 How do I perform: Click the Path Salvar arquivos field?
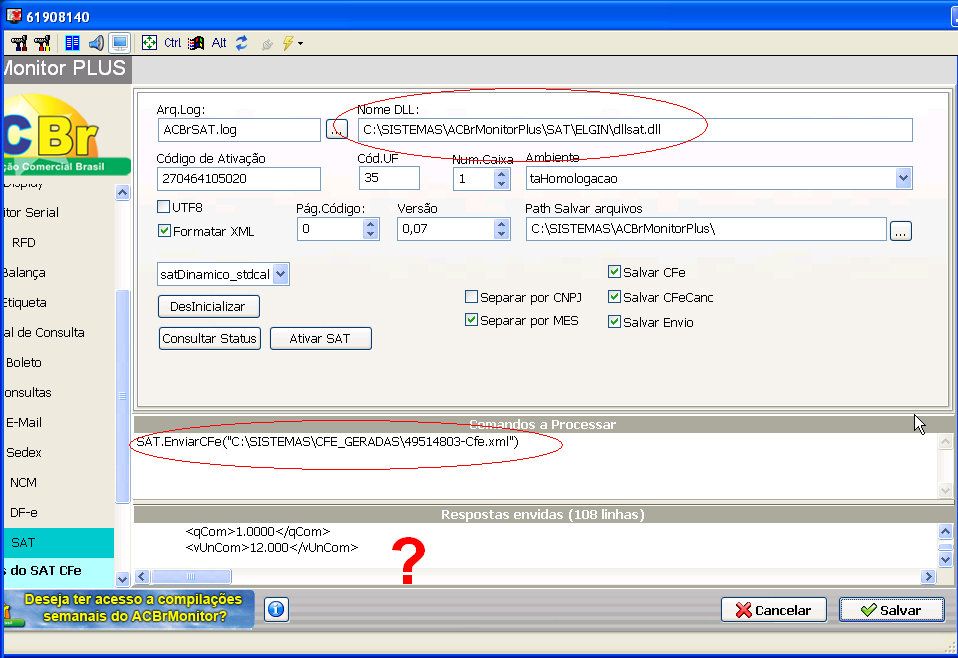tap(706, 229)
